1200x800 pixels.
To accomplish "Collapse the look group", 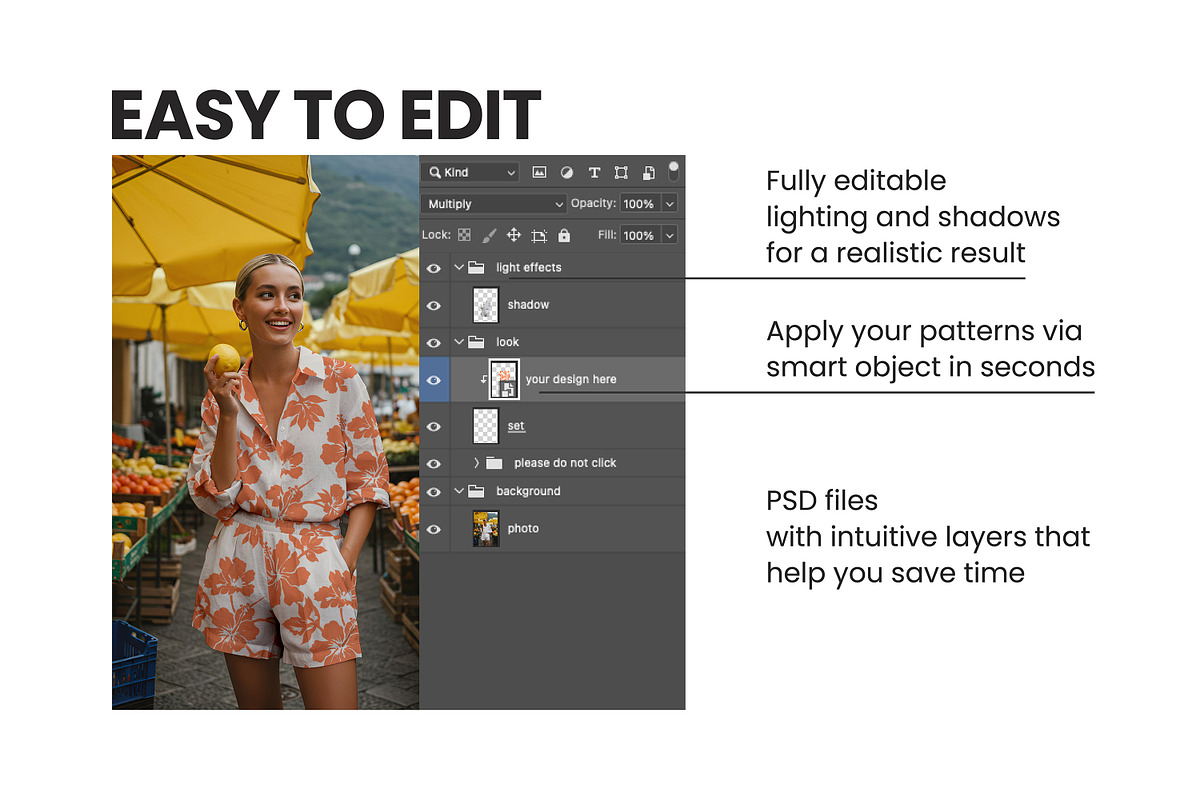I will point(459,342).
